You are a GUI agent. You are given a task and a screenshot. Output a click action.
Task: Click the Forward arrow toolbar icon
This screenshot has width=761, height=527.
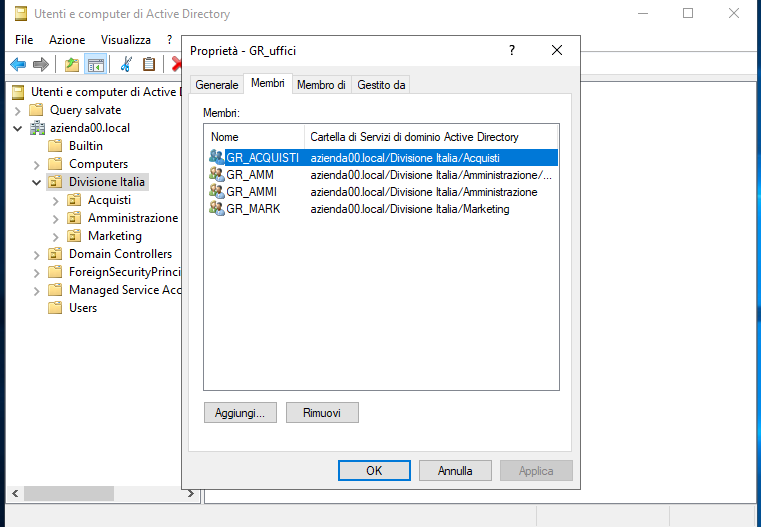coord(41,65)
